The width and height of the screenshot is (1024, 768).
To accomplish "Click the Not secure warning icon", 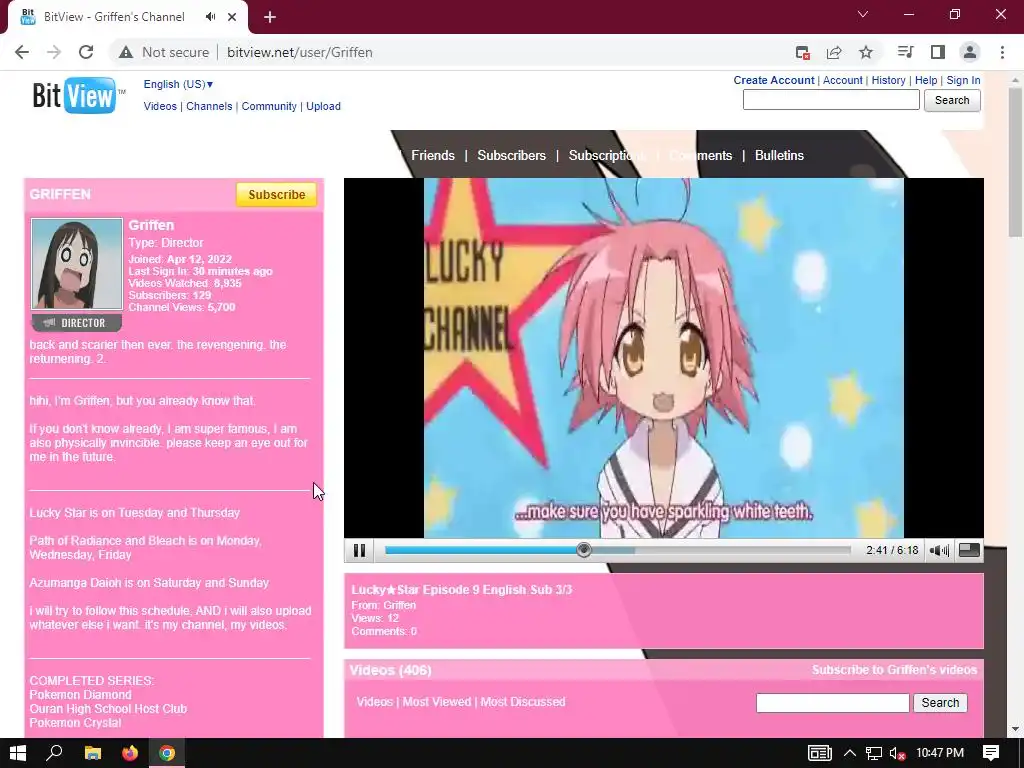I will pyautogui.click(x=126, y=52).
